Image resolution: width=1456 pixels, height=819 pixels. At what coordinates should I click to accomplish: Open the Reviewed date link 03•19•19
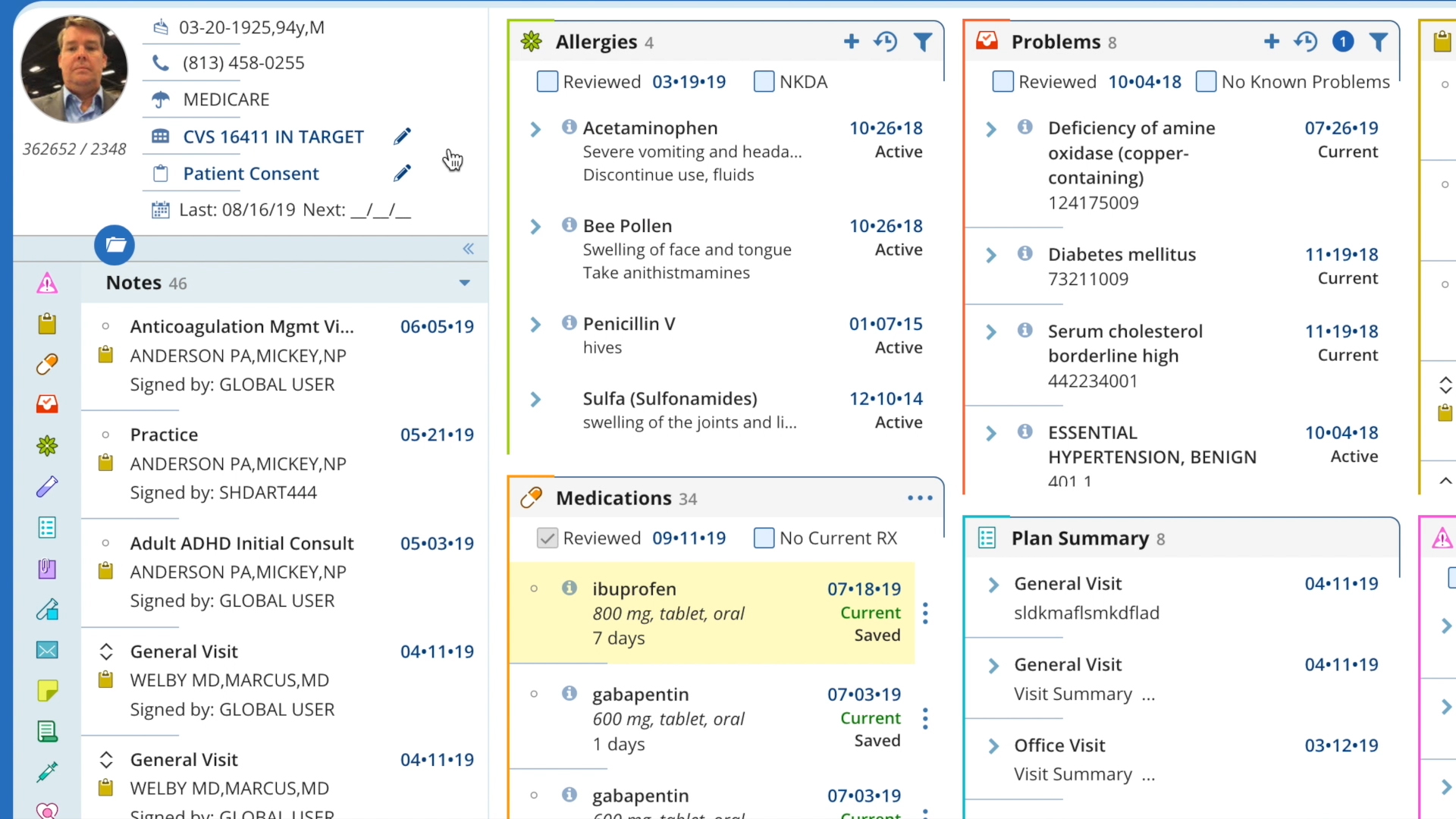coord(689,81)
